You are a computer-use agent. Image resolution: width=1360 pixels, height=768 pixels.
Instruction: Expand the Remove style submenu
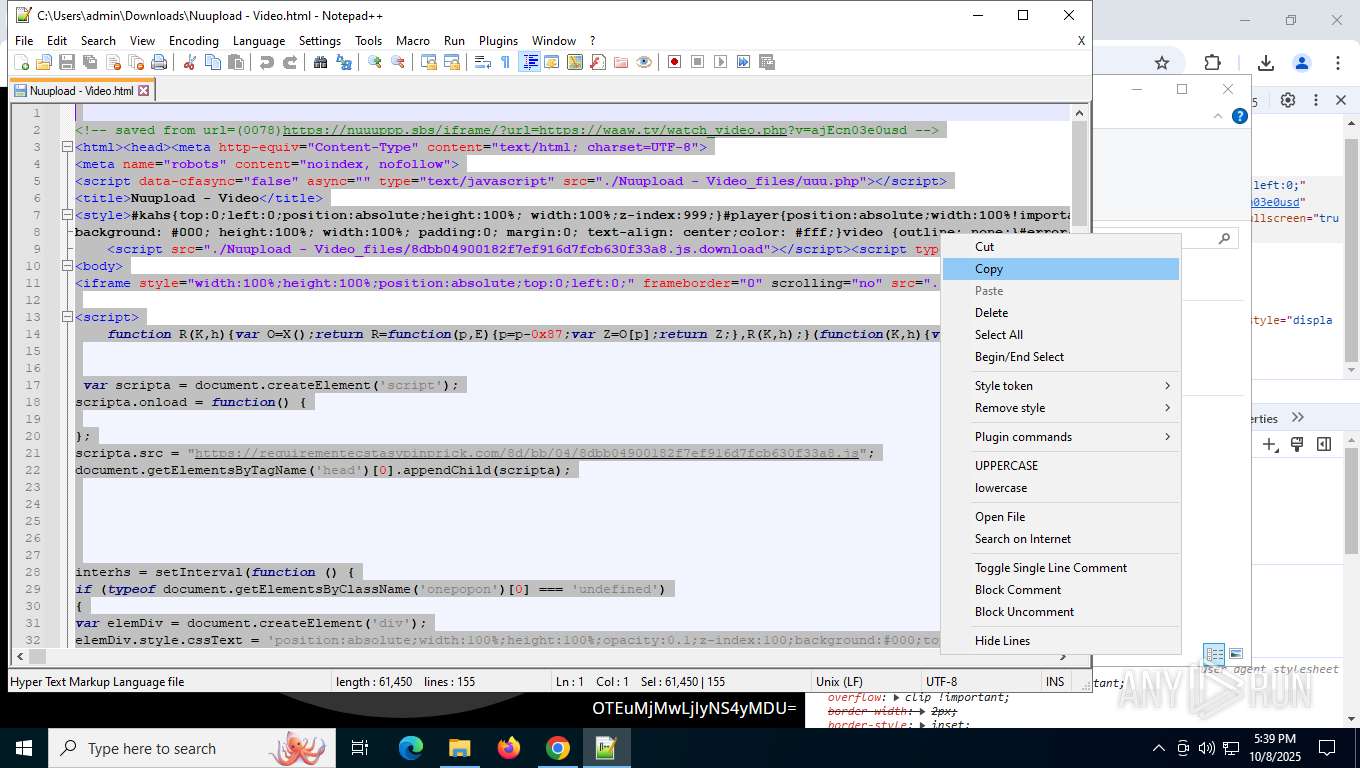(1061, 408)
